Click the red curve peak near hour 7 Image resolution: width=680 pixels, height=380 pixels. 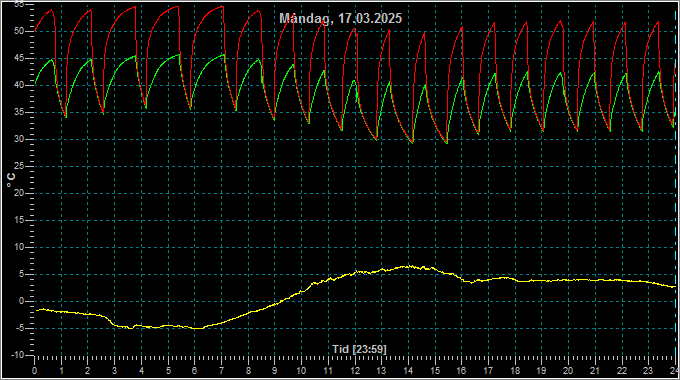[222, 7]
